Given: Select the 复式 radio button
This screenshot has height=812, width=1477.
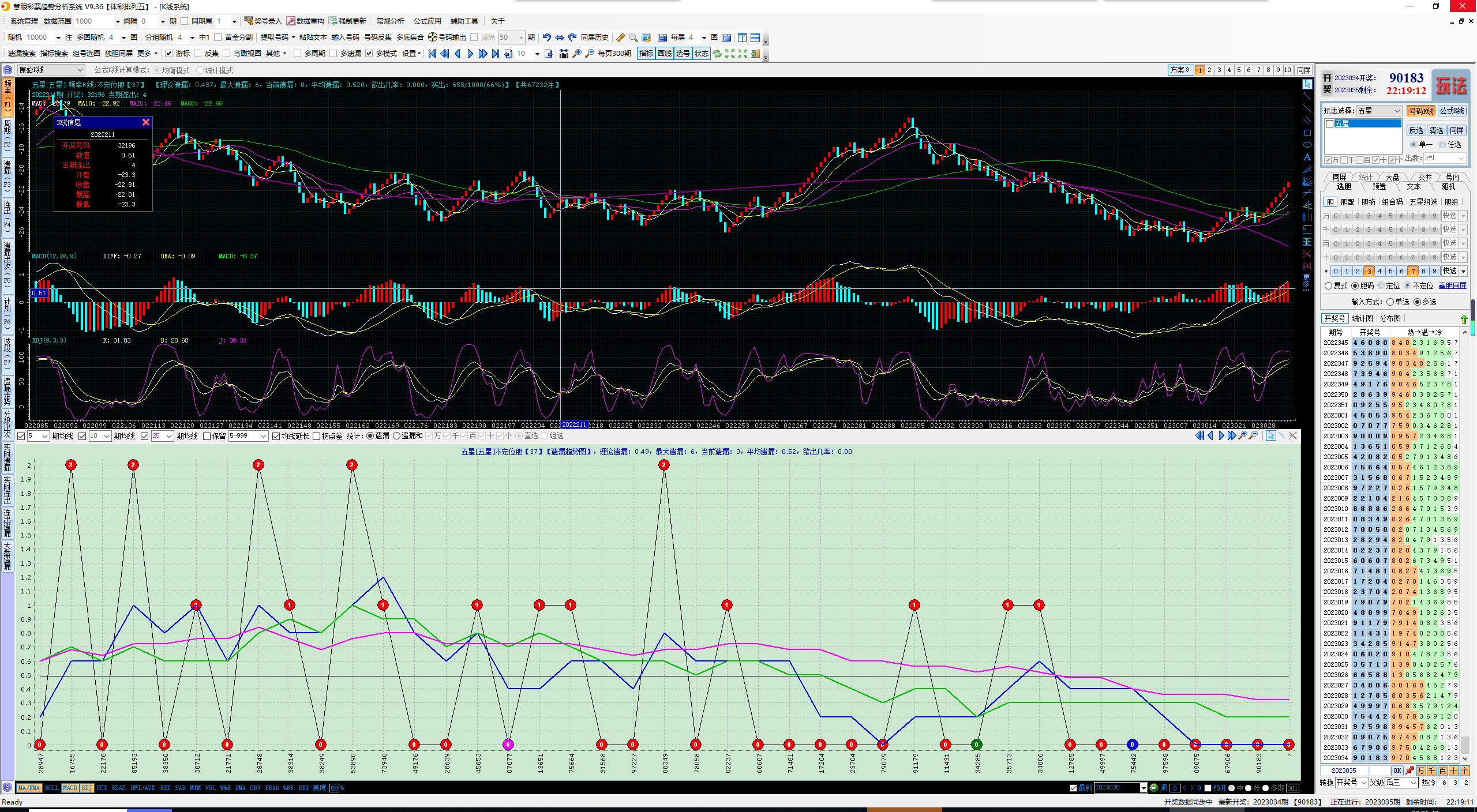Looking at the screenshot, I should tap(1329, 286).
